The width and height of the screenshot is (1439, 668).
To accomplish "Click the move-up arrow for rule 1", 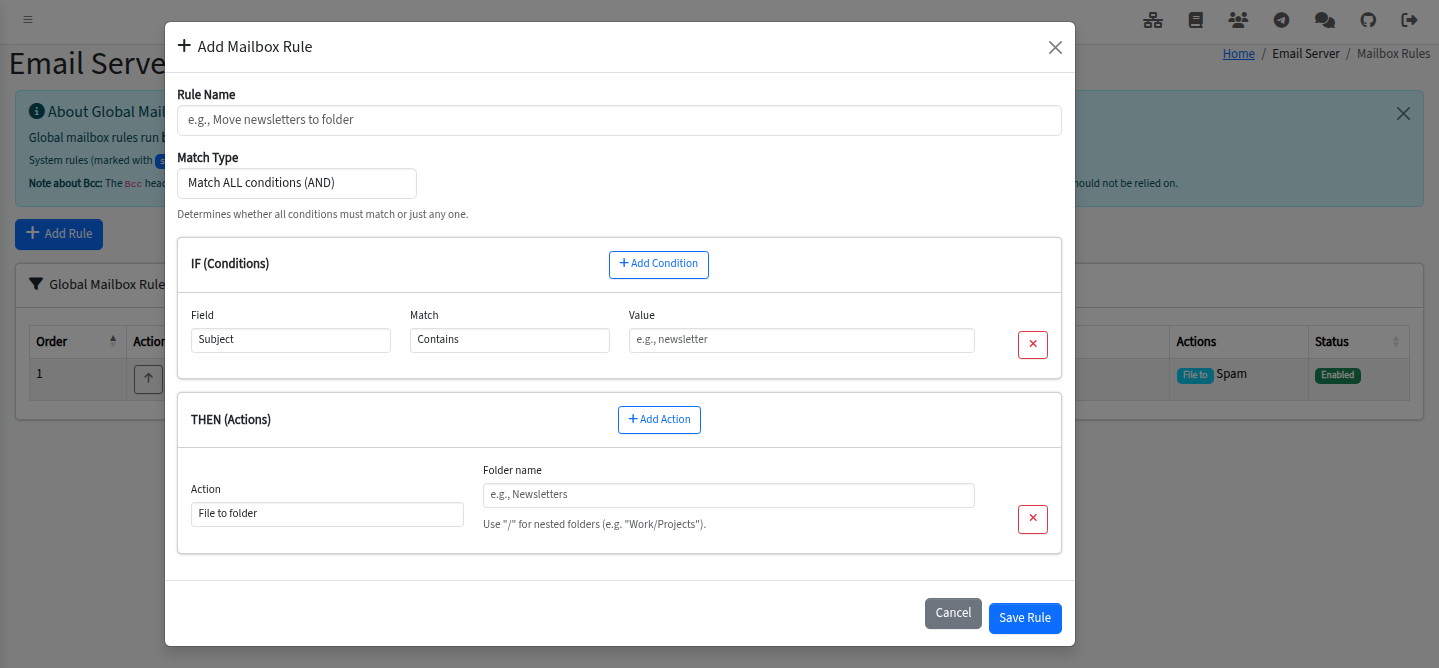I will [148, 379].
